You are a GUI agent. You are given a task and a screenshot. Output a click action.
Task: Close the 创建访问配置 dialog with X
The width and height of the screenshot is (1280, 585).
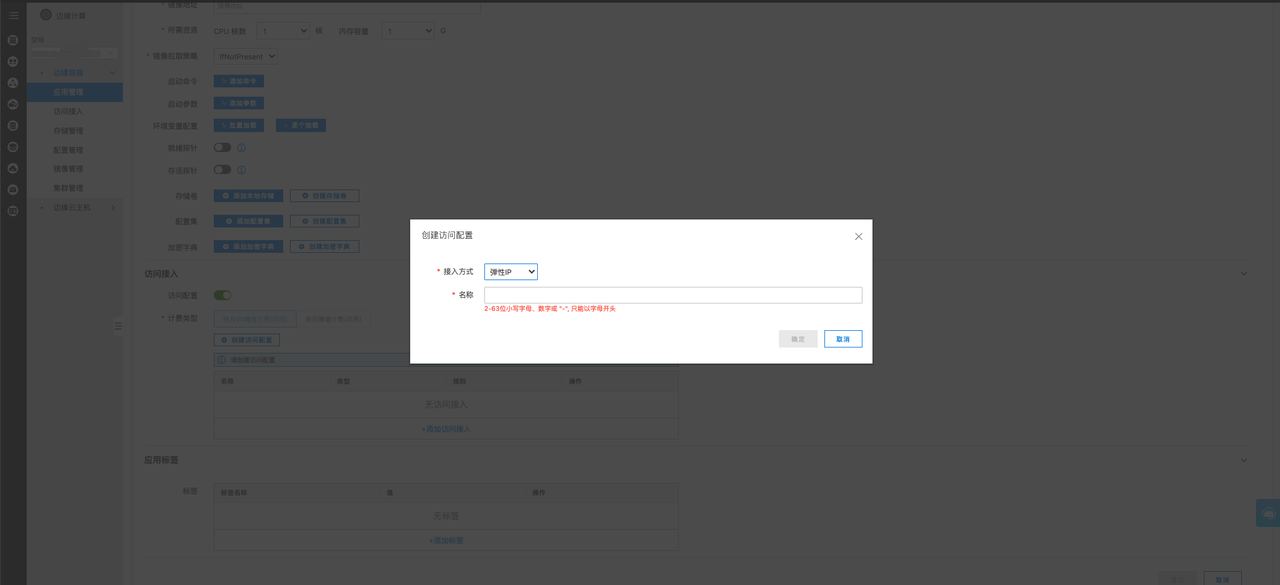[x=858, y=236]
